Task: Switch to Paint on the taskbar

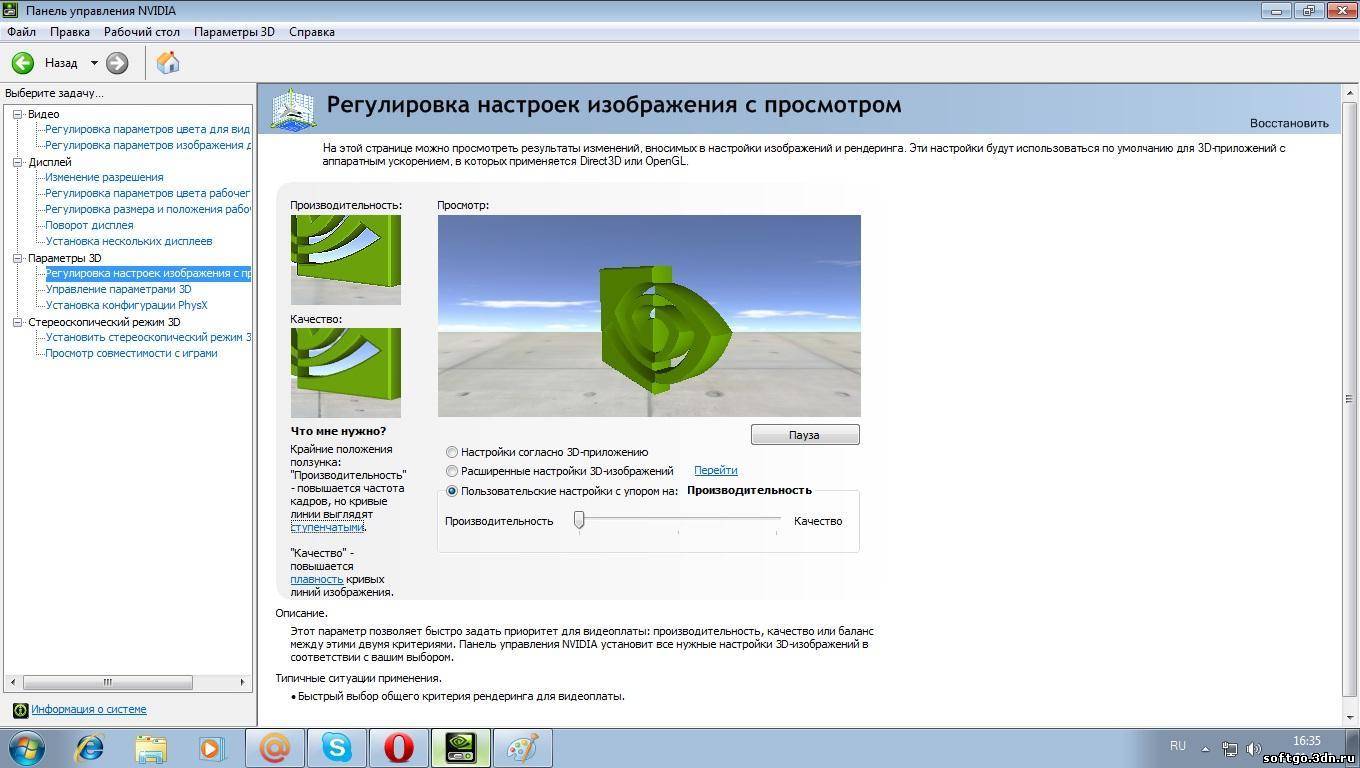Action: coord(522,748)
